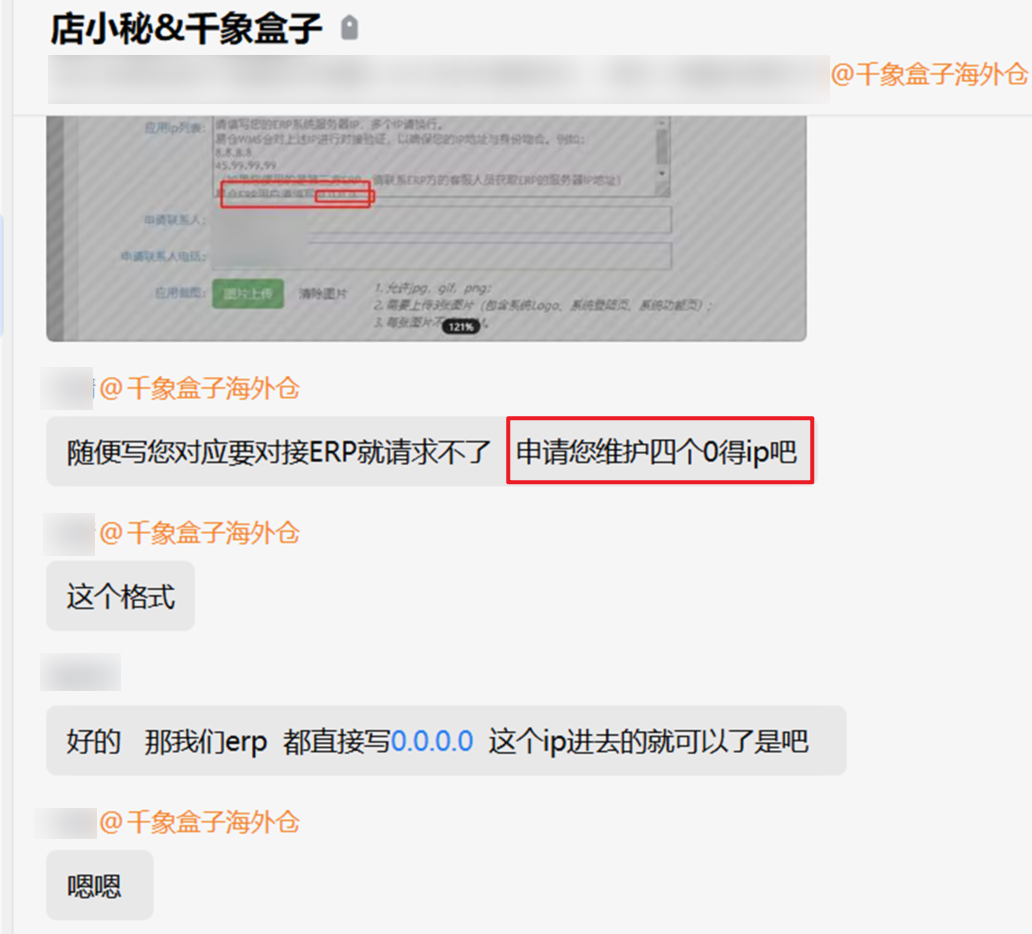Click the scrollbar down arrow in the IP list box
1032x934 pixels.
coord(661,174)
